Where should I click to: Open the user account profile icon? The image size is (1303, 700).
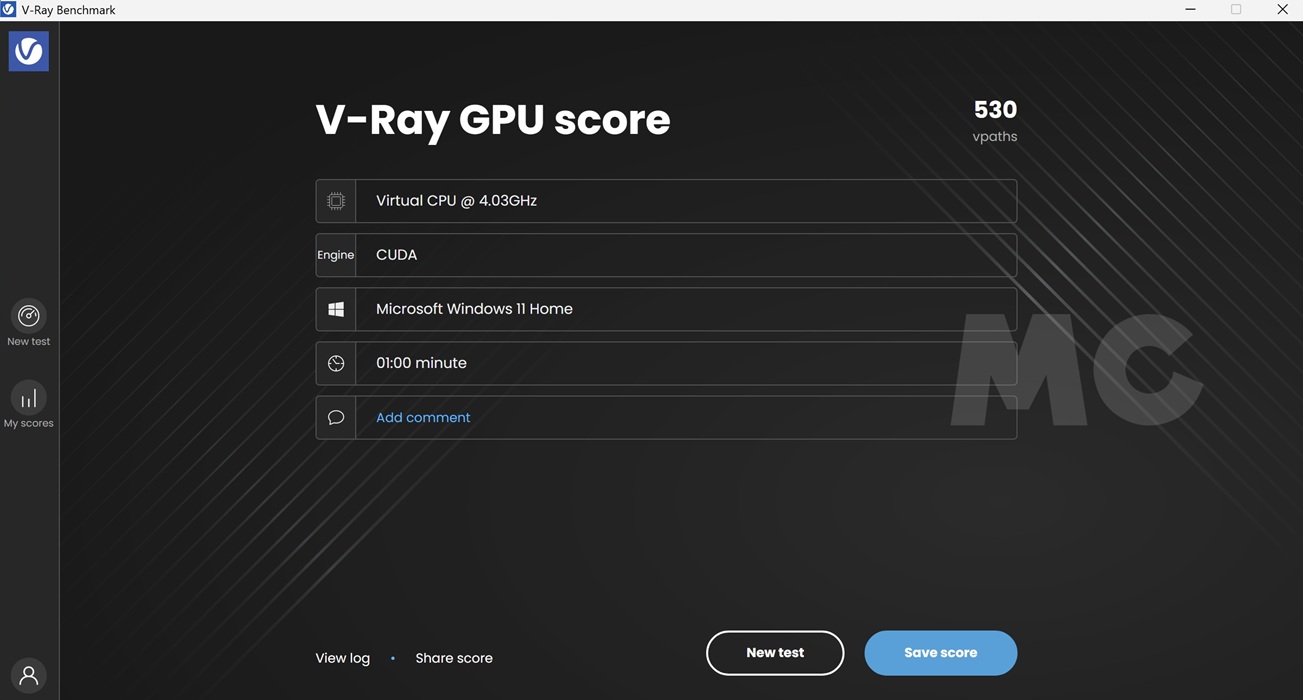(28, 676)
